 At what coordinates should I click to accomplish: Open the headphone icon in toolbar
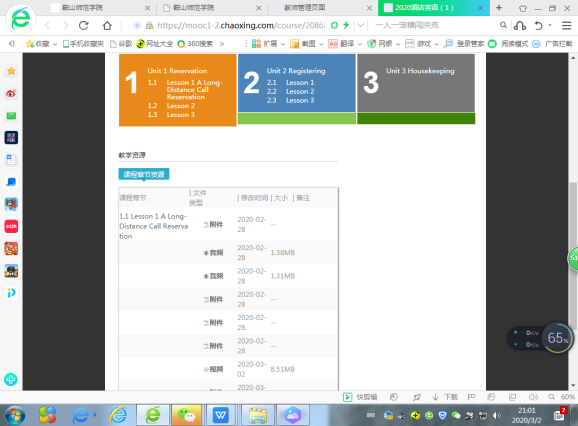pos(520,25)
